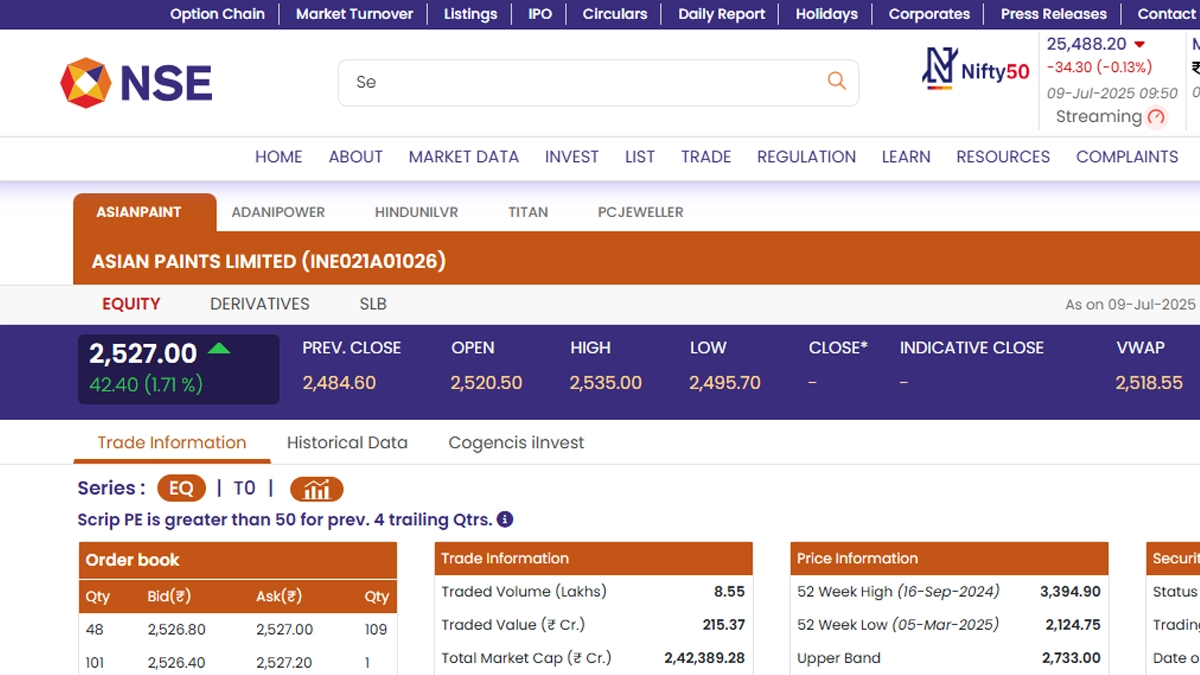Click the NSE logo

pyautogui.click(x=136, y=82)
